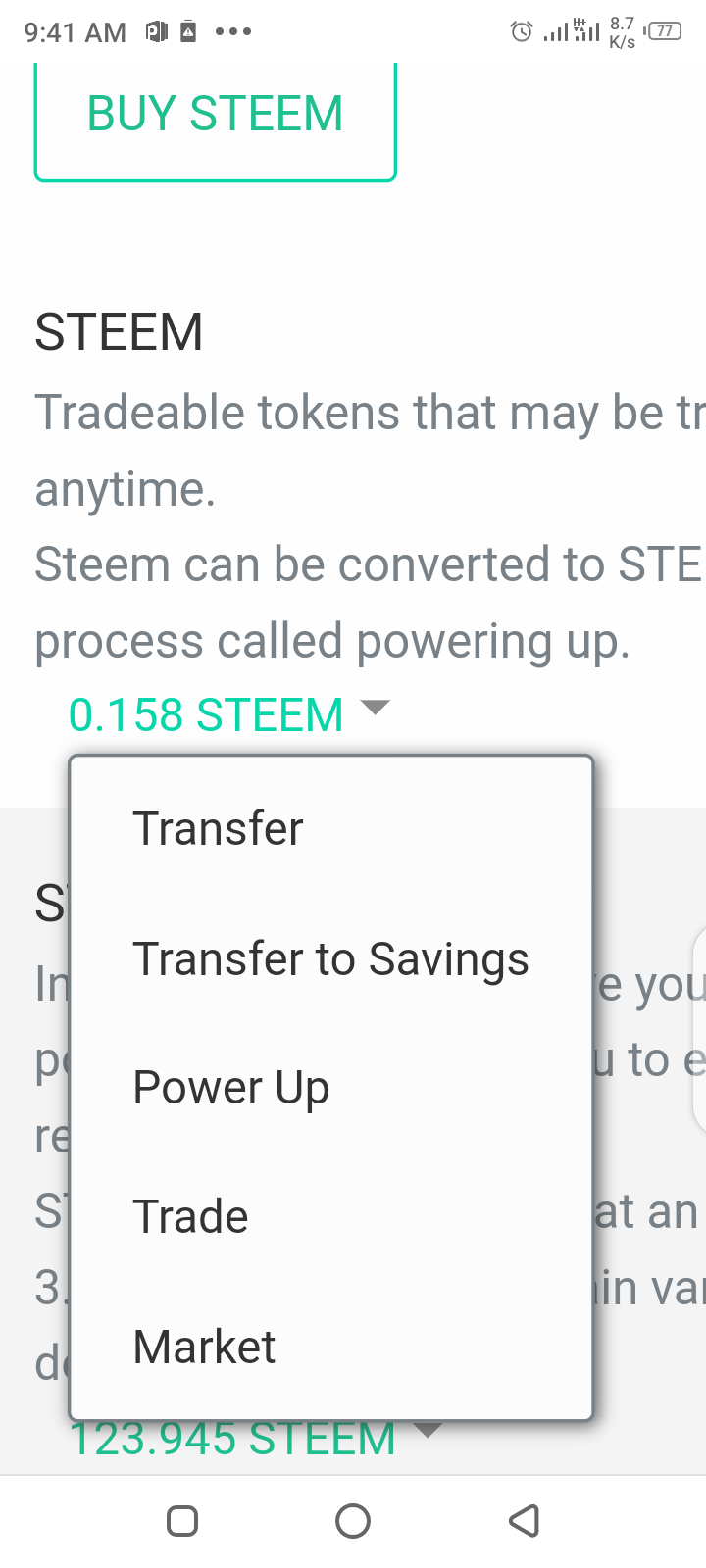Tap the Android back triangle icon
The height and width of the screenshot is (1568, 706).
525,1521
